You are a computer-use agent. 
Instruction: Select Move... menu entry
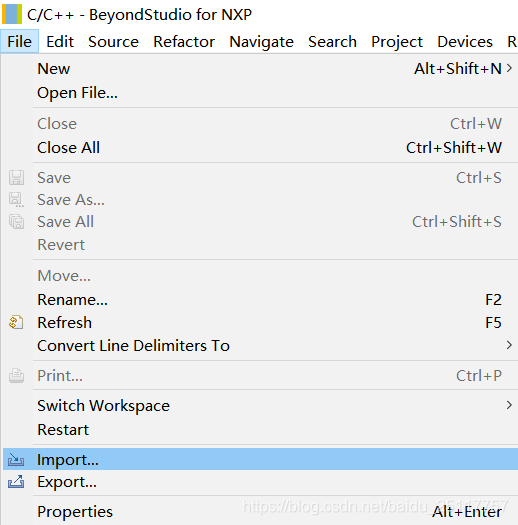click(259, 276)
